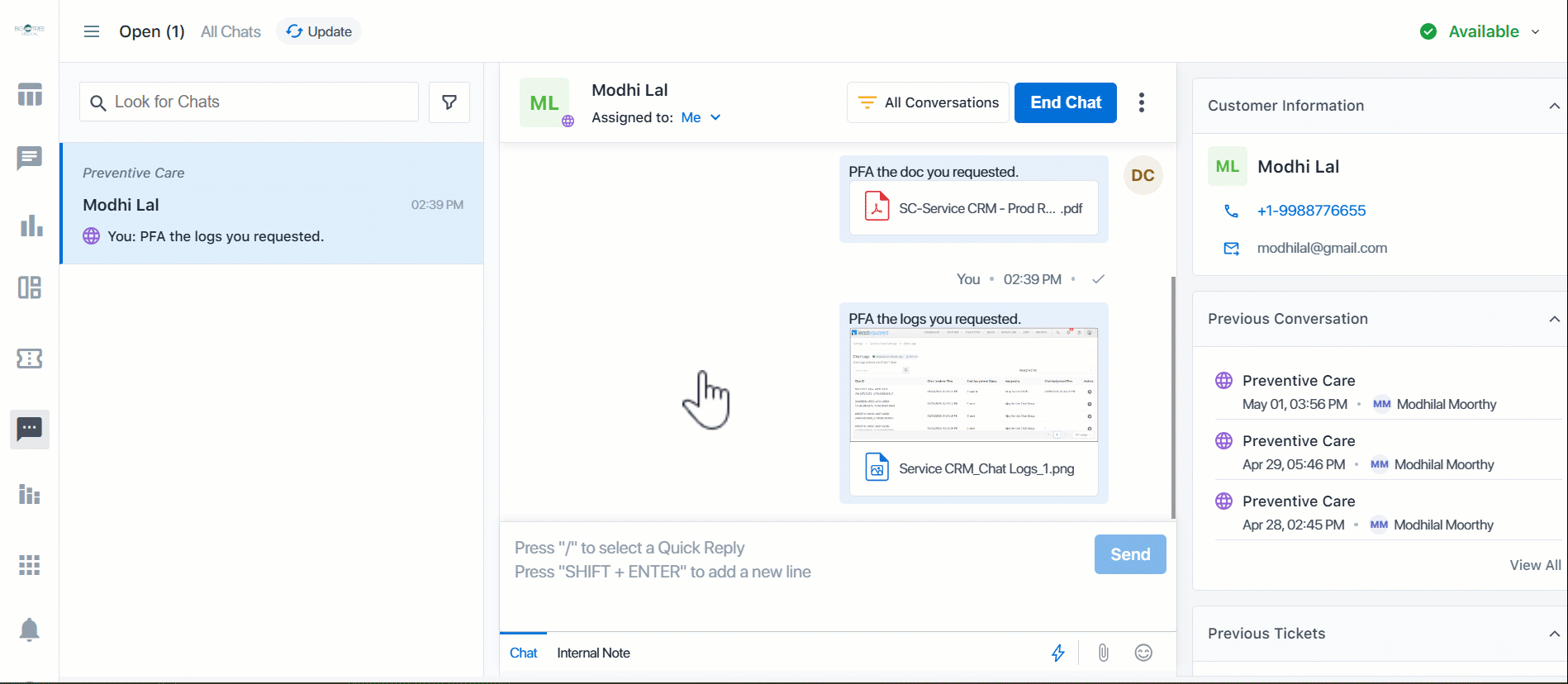Click the message sent checkmark at 02:39 PM
The image size is (1568, 684).
[1098, 279]
